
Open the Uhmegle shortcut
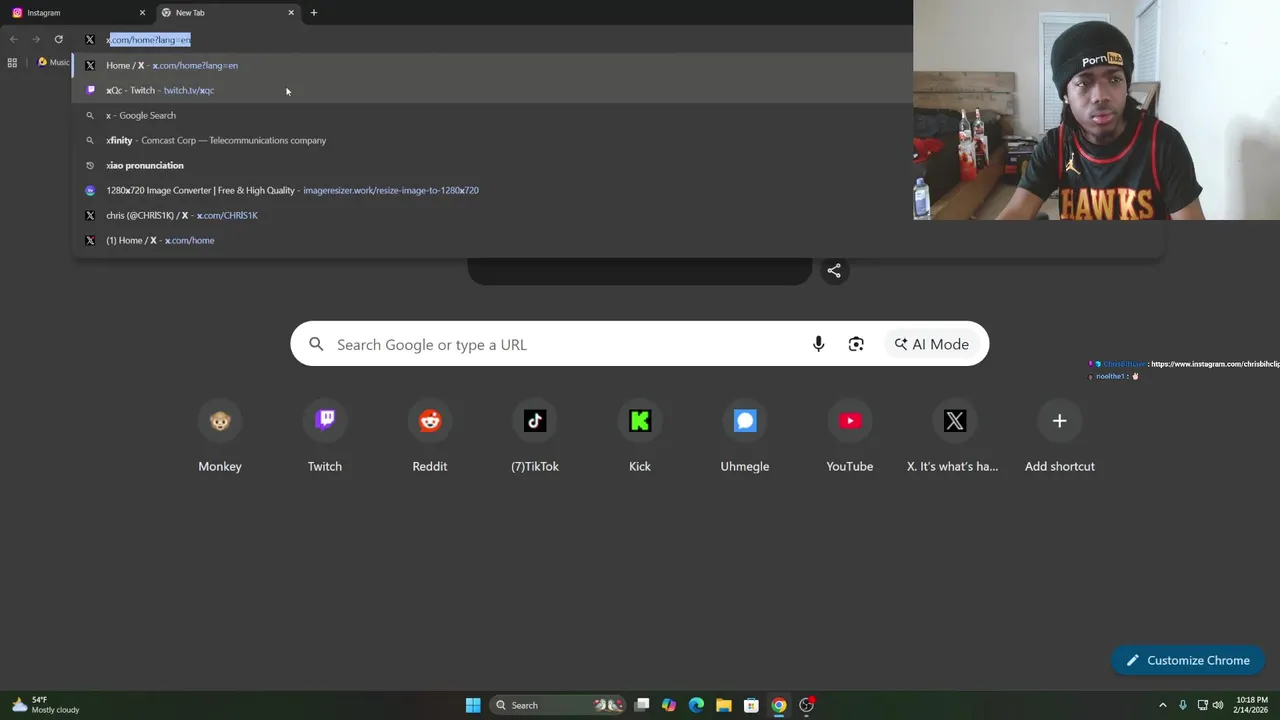tap(745, 438)
